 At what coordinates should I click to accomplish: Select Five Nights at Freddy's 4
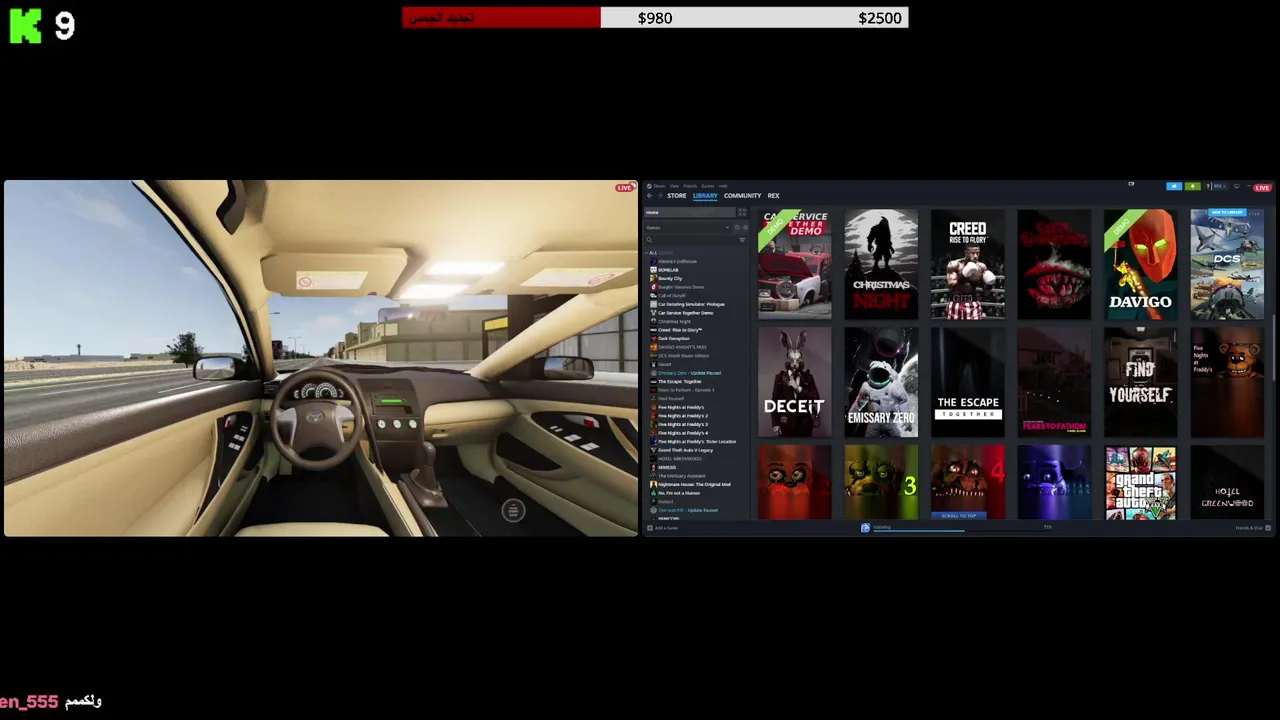(682, 433)
